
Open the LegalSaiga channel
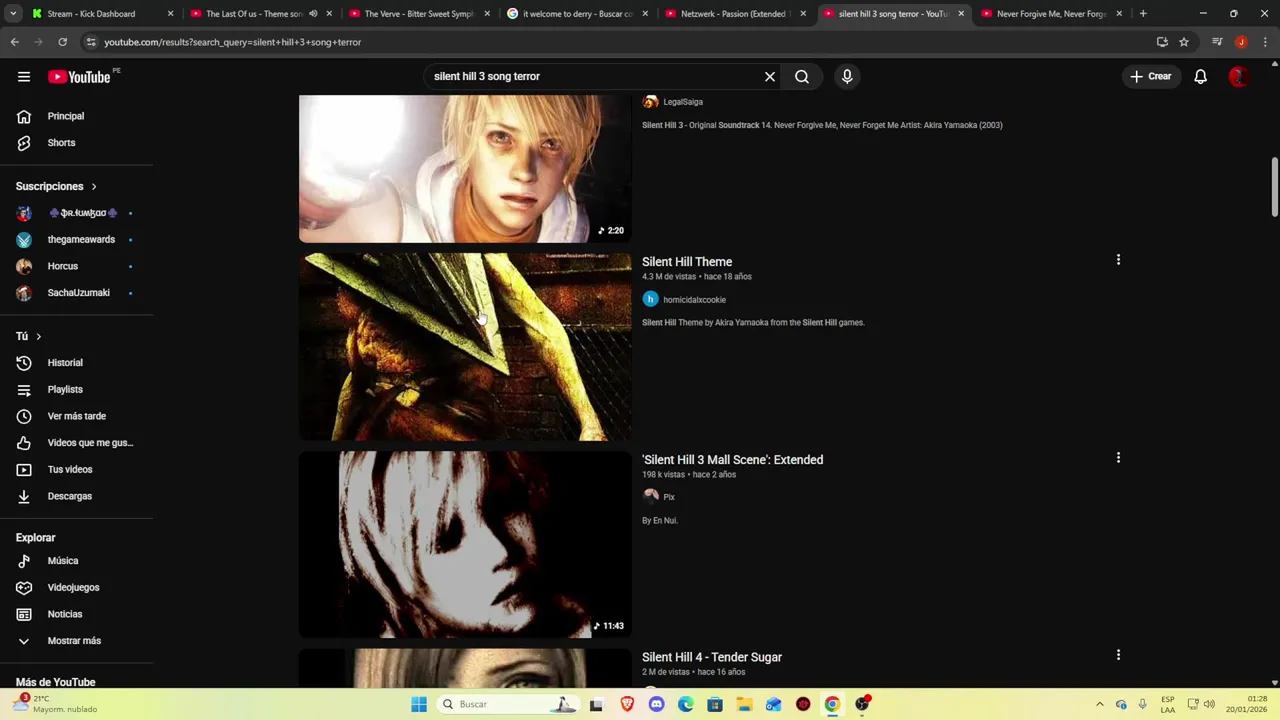point(683,102)
